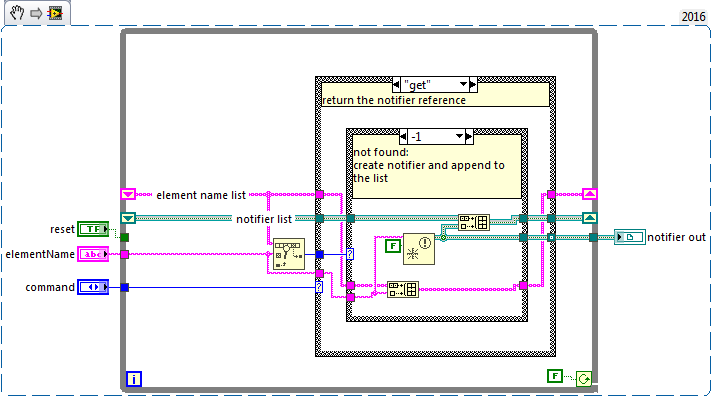
Task: Select the upper Build Array node
Action: click(474, 222)
